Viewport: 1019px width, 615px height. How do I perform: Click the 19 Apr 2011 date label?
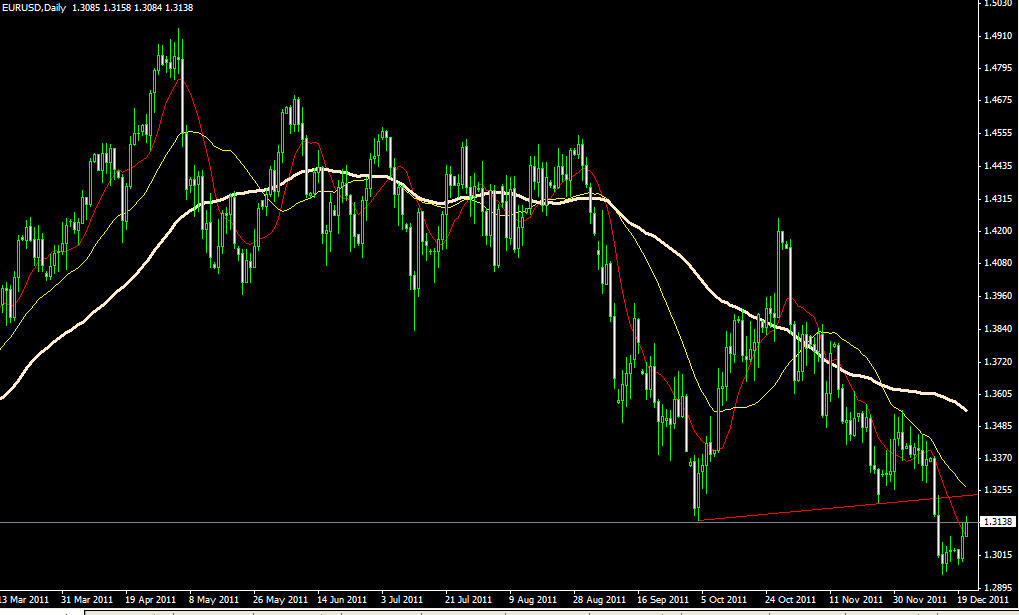pos(151,599)
